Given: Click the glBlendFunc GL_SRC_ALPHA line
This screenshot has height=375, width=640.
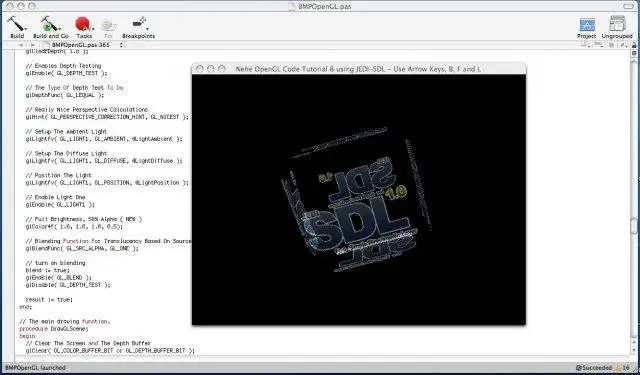Looking at the screenshot, I should (82, 249).
